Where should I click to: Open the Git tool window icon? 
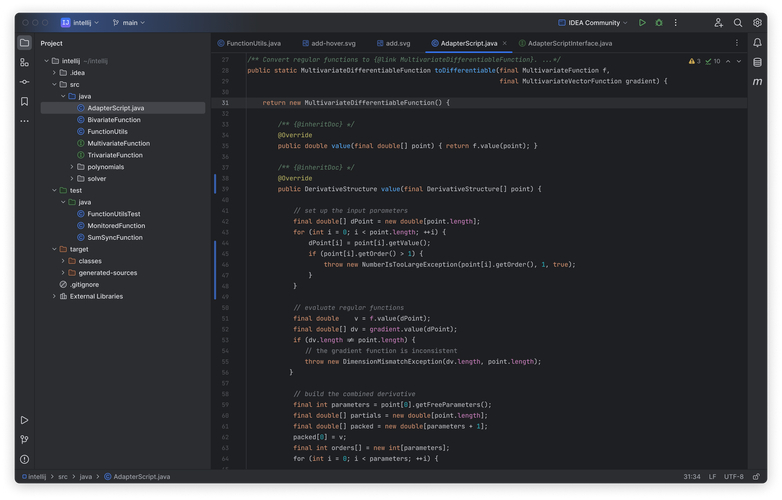pyautogui.click(x=24, y=440)
